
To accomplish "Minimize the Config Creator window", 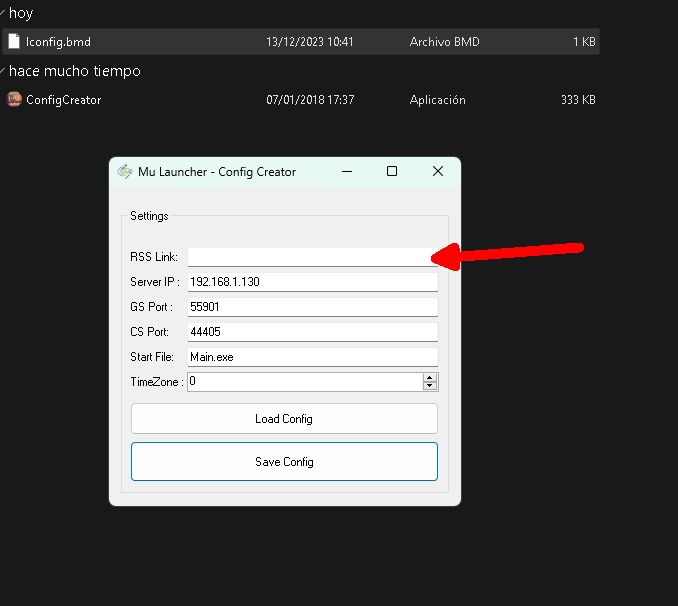I will [347, 172].
